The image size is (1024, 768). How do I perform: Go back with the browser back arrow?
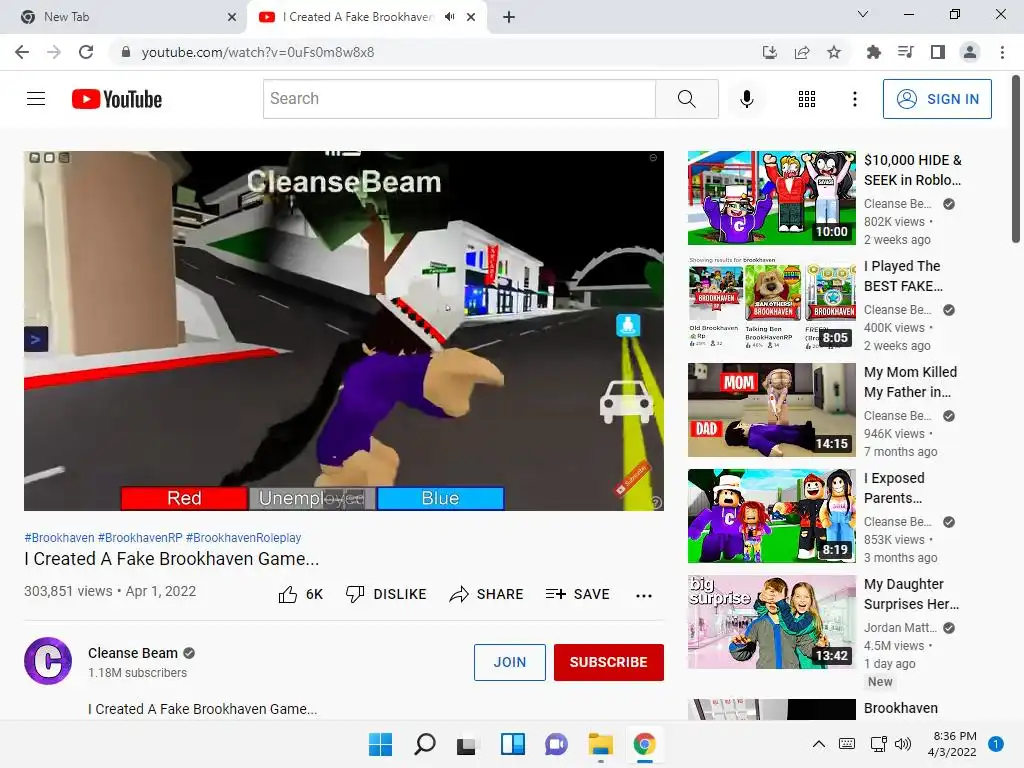coord(22,52)
